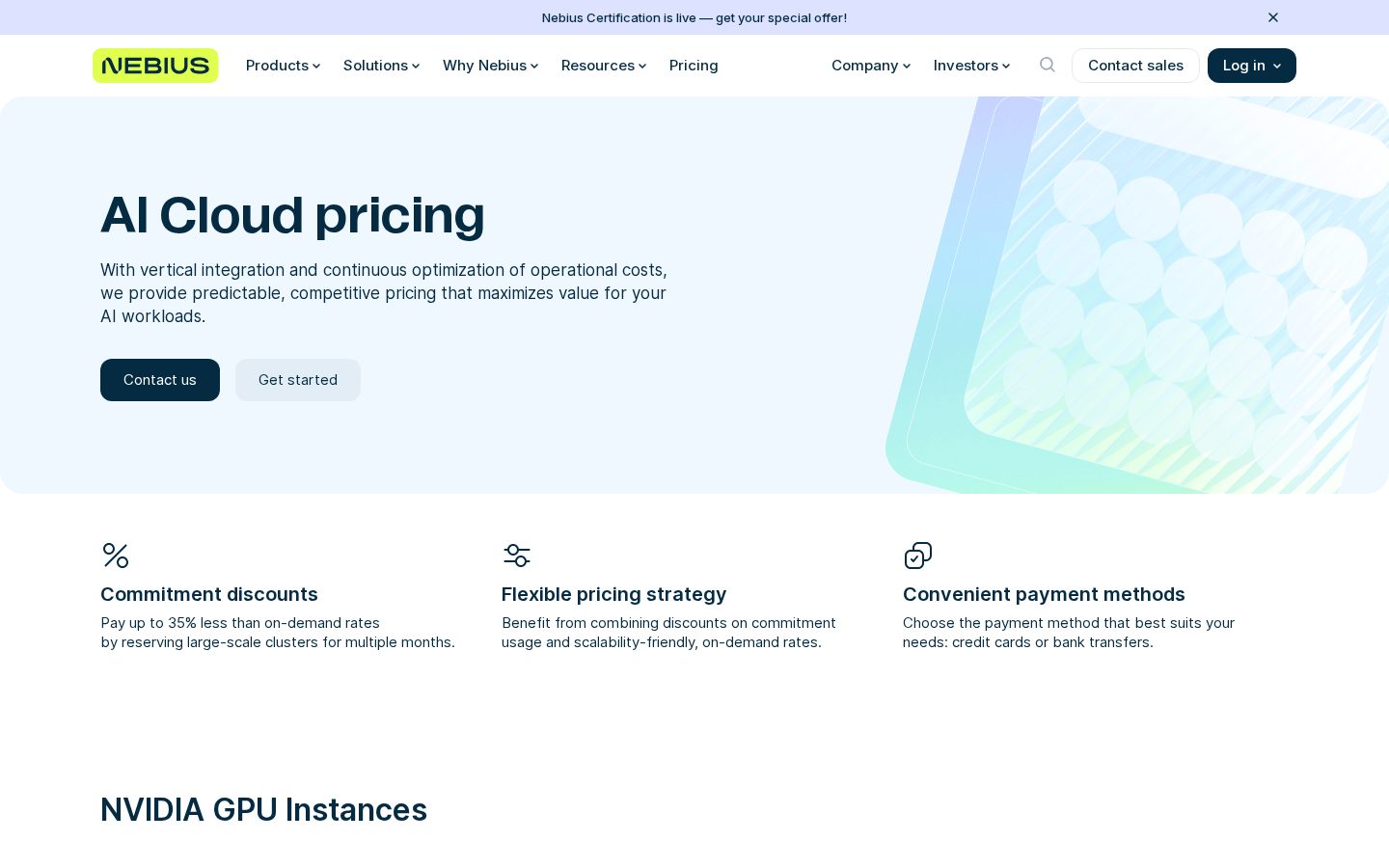Screen dimensions: 1389x868
Task: Click the NVIDIA GPU Instances heading
Action: (x=263, y=810)
